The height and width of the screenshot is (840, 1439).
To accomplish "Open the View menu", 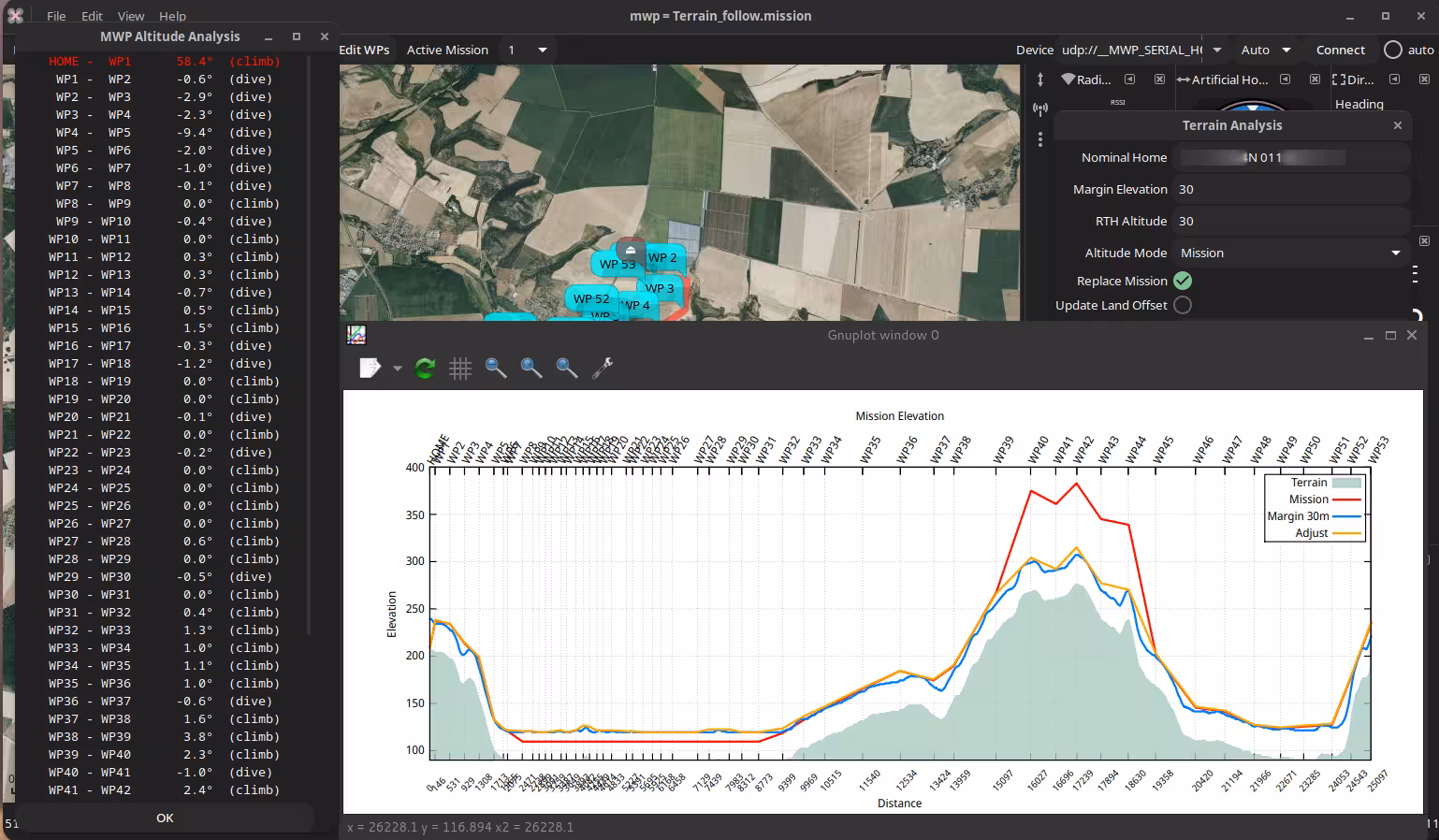I will (131, 16).
